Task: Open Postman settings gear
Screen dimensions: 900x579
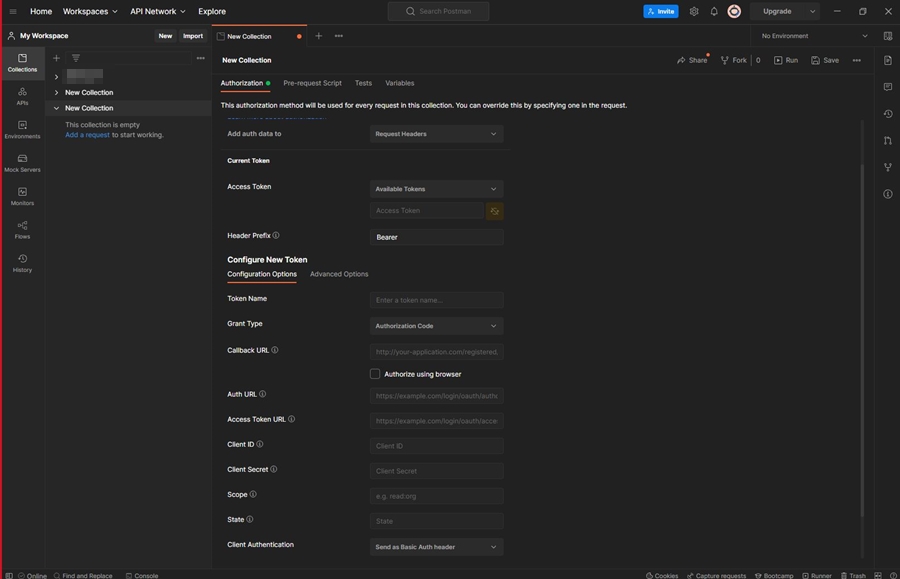Action: 694,11
